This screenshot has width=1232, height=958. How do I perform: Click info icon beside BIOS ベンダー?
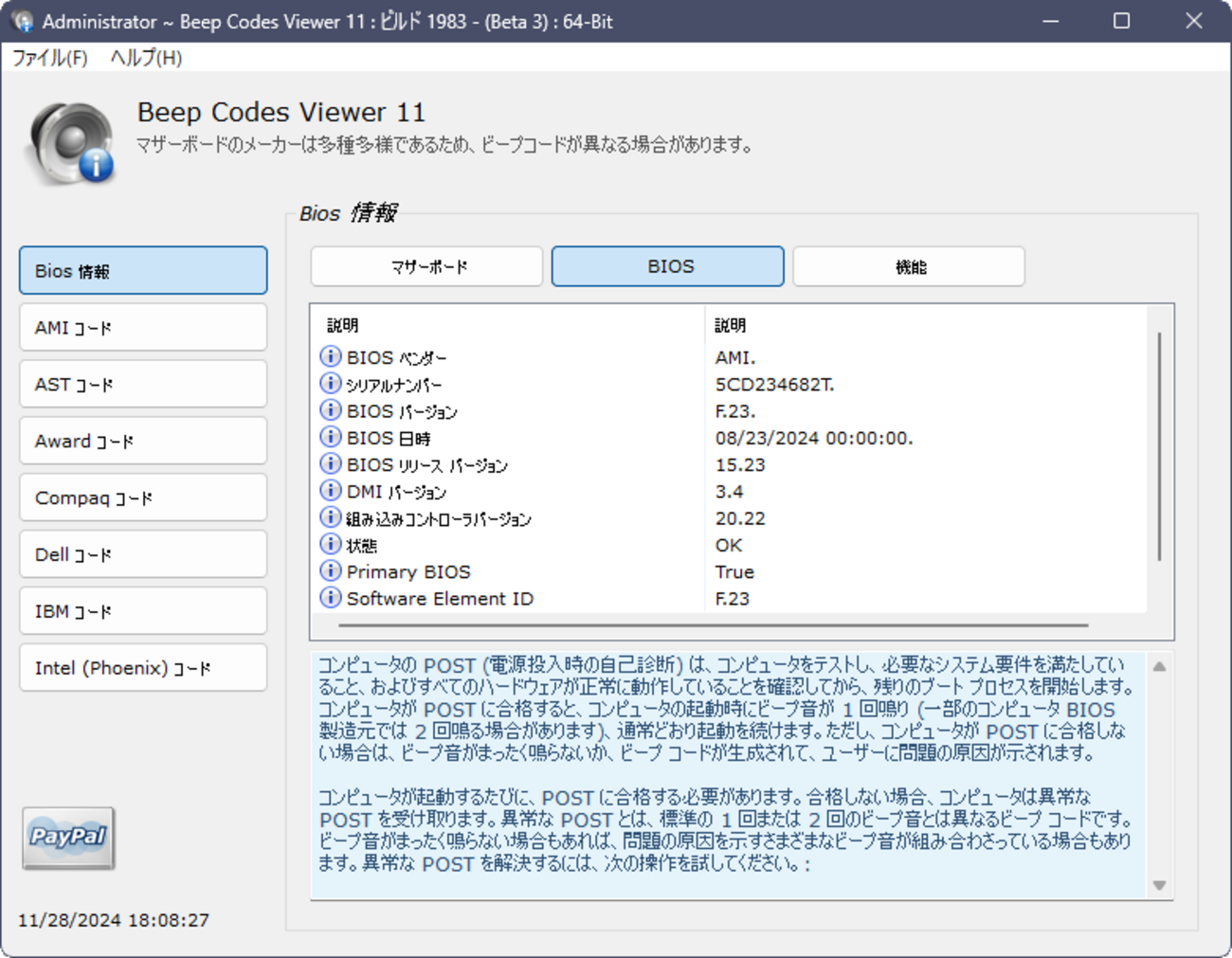pos(330,356)
